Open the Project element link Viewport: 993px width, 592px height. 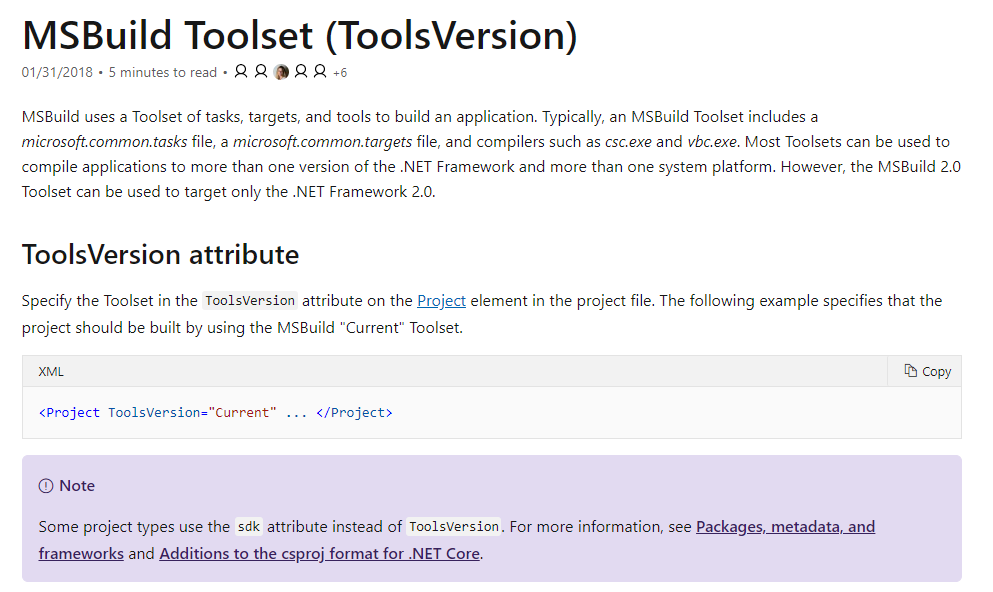tap(441, 301)
